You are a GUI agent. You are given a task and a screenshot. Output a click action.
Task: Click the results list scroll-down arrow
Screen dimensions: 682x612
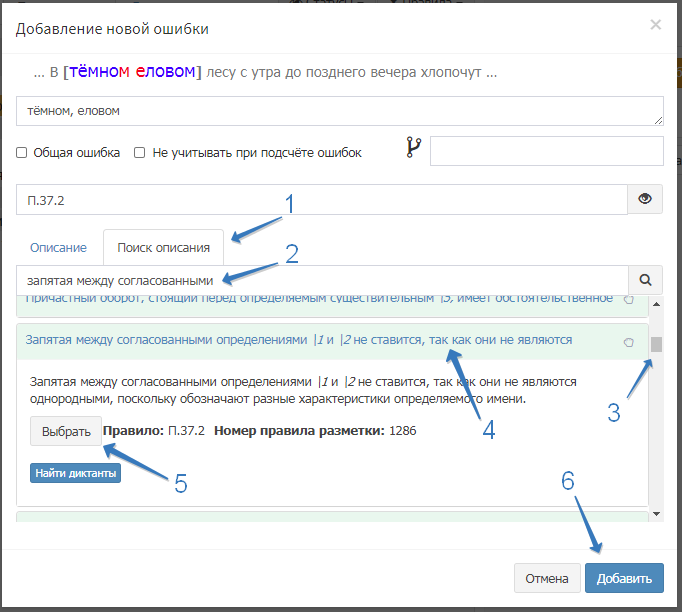pyautogui.click(x=656, y=514)
